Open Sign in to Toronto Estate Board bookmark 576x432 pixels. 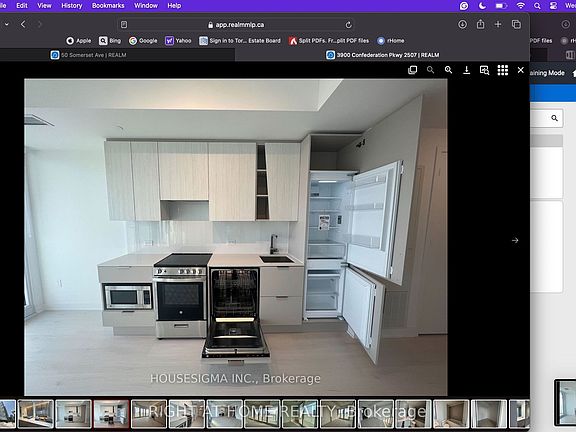(240, 40)
